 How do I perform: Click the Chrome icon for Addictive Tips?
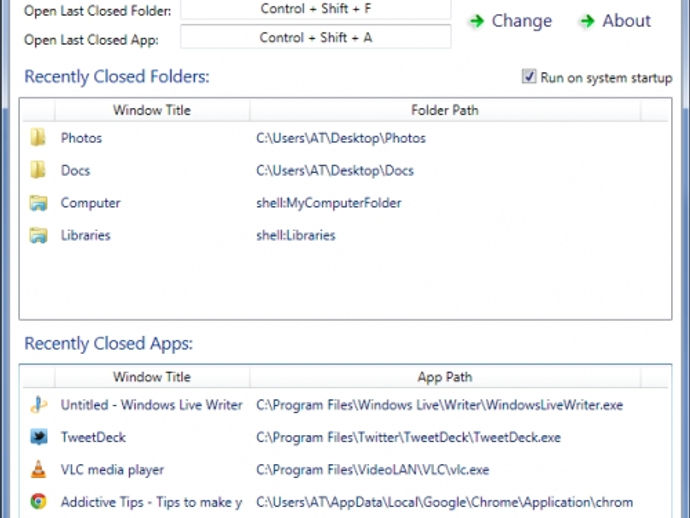point(39,502)
